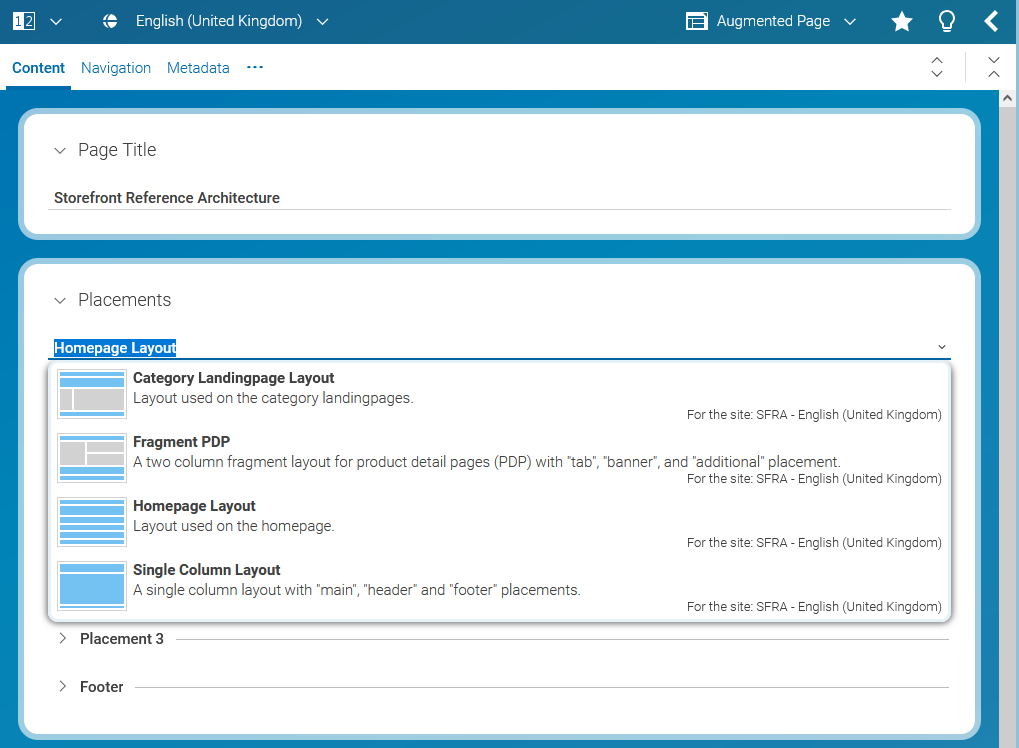The image size is (1019, 748).
Task: Click the Augmented Page document type icon
Action: tap(696, 21)
